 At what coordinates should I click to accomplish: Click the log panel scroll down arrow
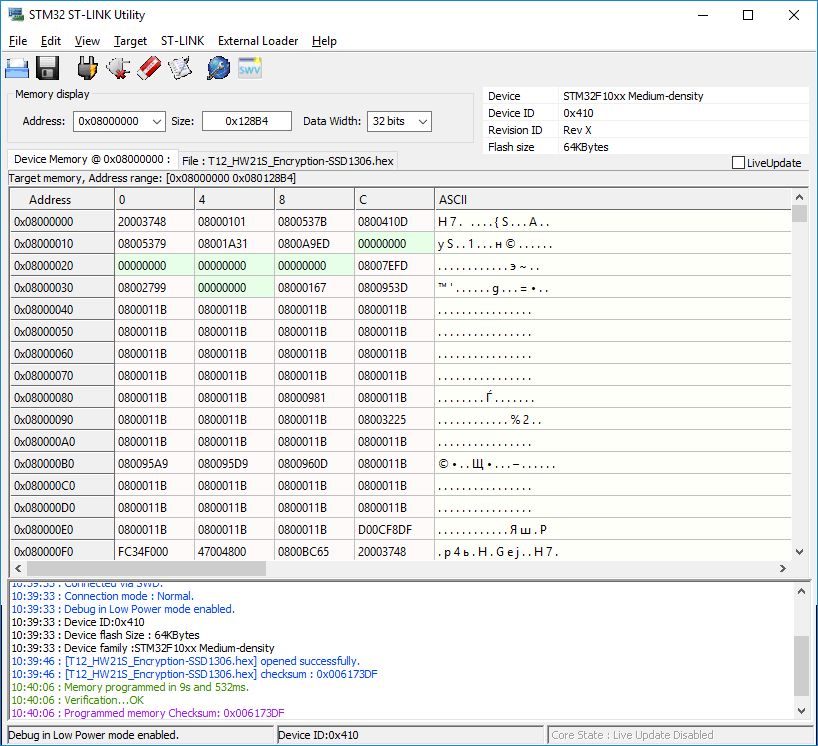(x=799, y=709)
